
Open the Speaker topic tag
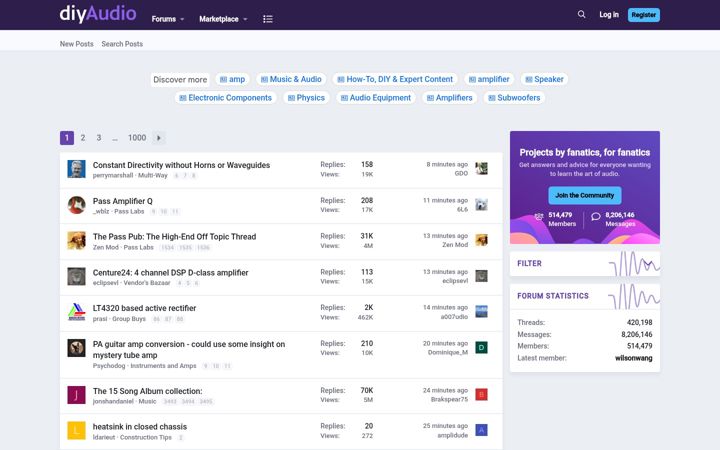(544, 79)
